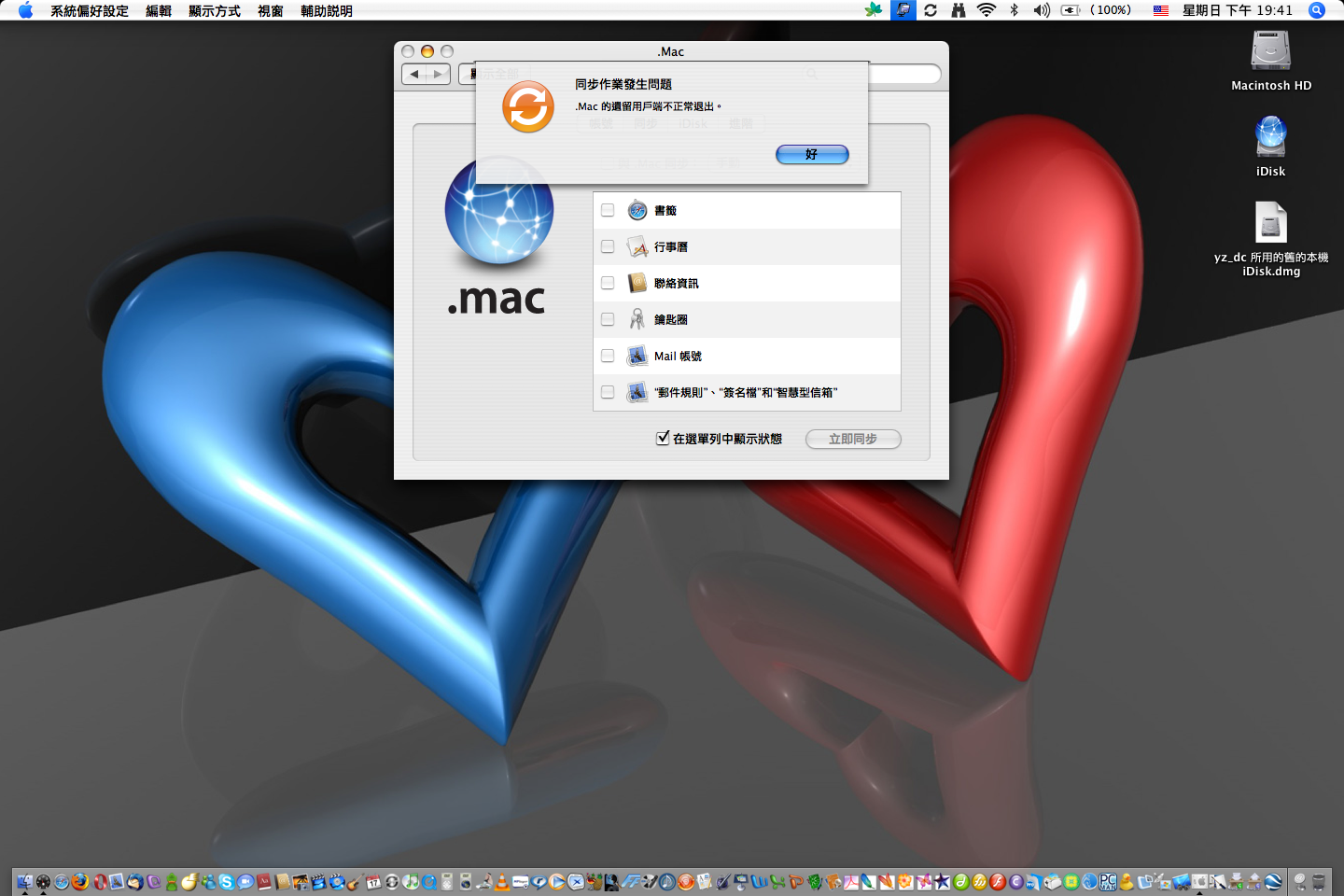Open GarageBand guitar icon in the Dock
The height and width of the screenshot is (896, 1344).
pos(356,881)
